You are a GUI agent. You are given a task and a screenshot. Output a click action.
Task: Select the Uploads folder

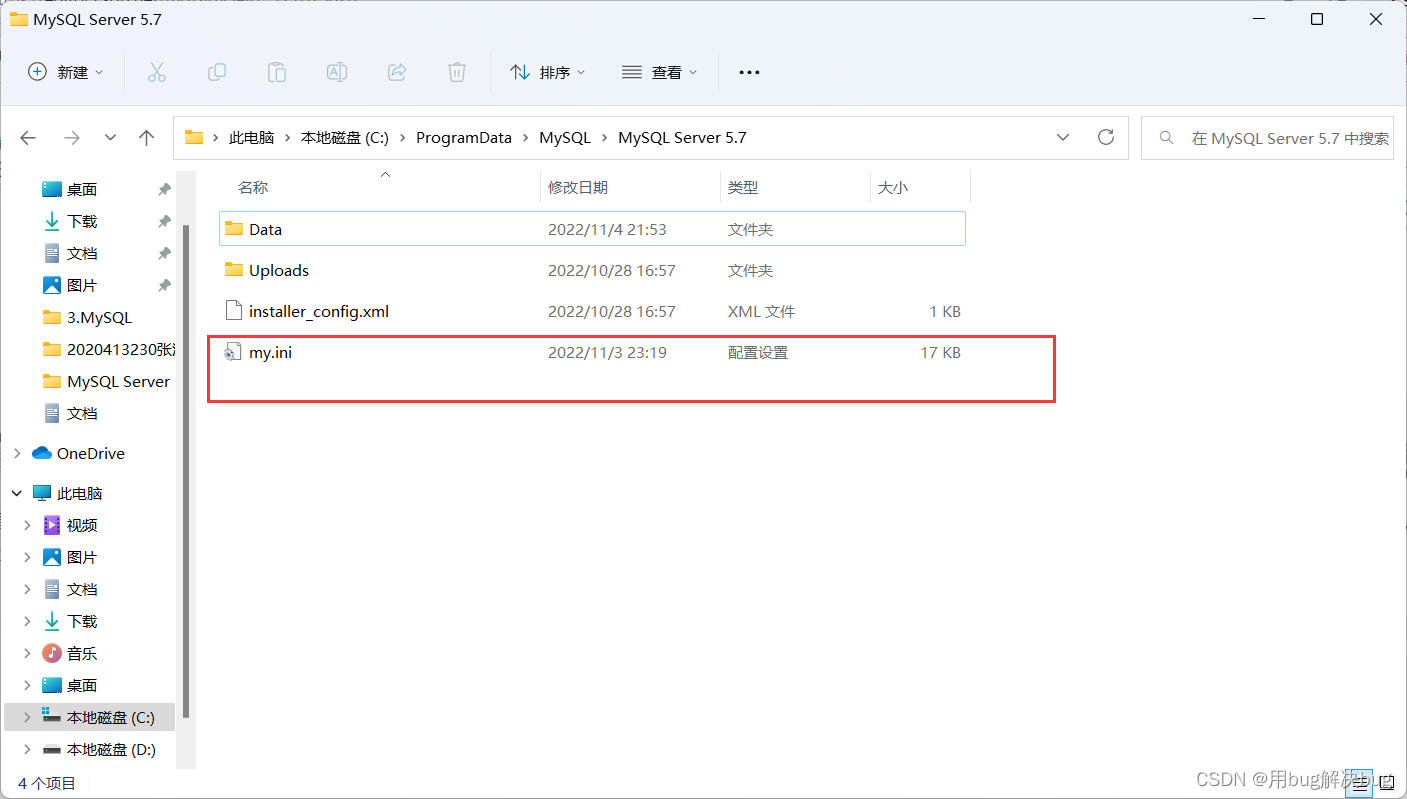click(x=592, y=270)
